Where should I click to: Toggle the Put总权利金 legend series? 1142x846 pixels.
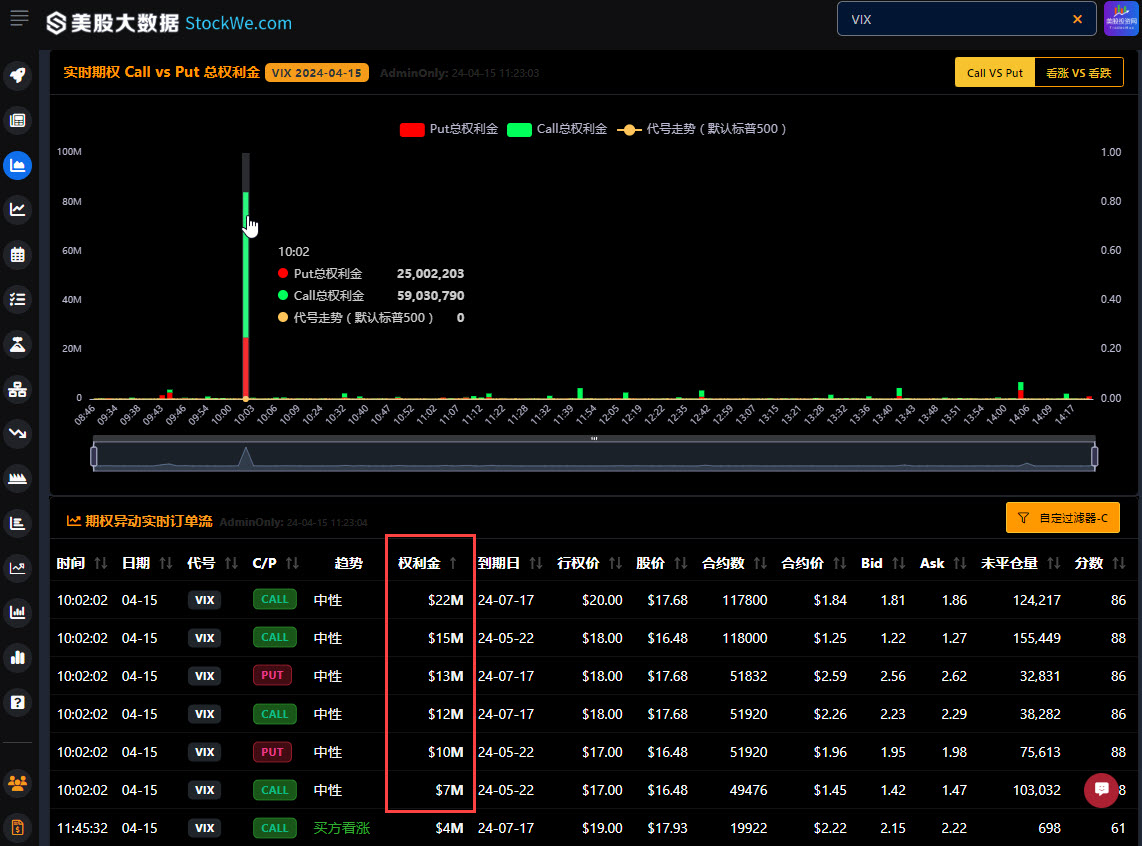click(449, 129)
